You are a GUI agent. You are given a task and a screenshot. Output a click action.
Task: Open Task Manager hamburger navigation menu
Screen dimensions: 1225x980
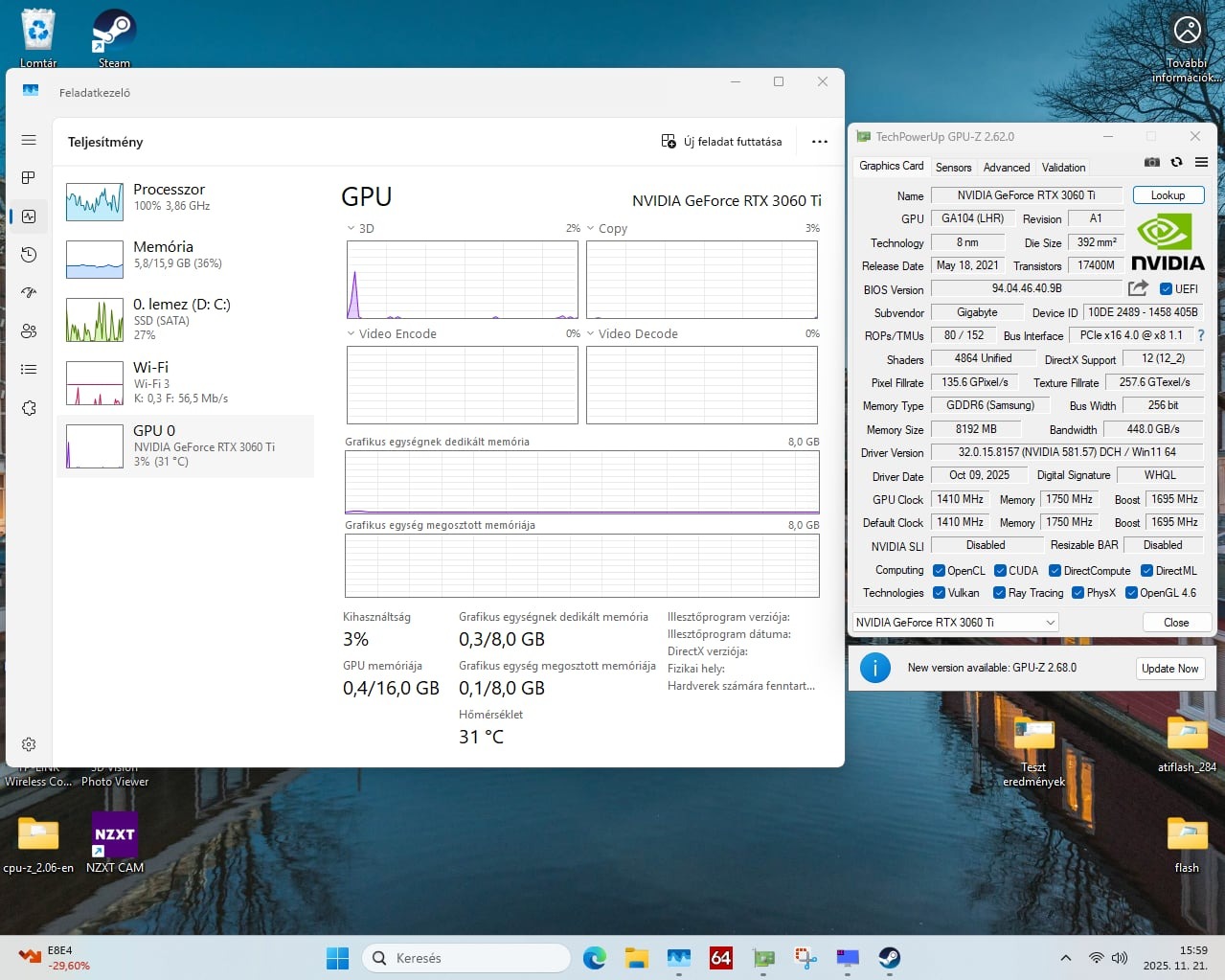(29, 140)
